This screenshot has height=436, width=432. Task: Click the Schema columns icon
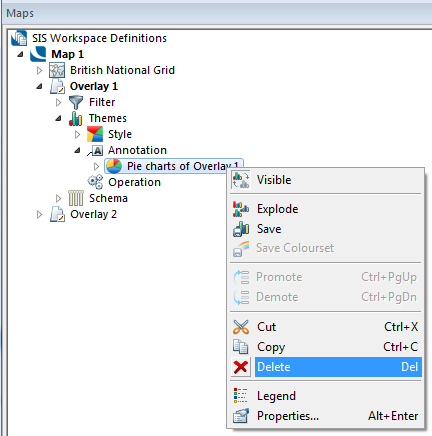pyautogui.click(x=76, y=198)
